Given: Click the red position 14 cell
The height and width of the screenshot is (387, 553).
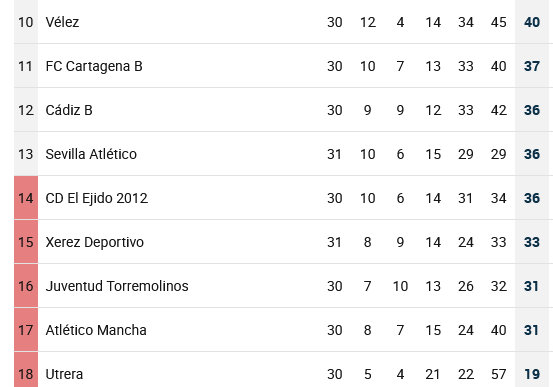Looking at the screenshot, I should pos(26,198).
